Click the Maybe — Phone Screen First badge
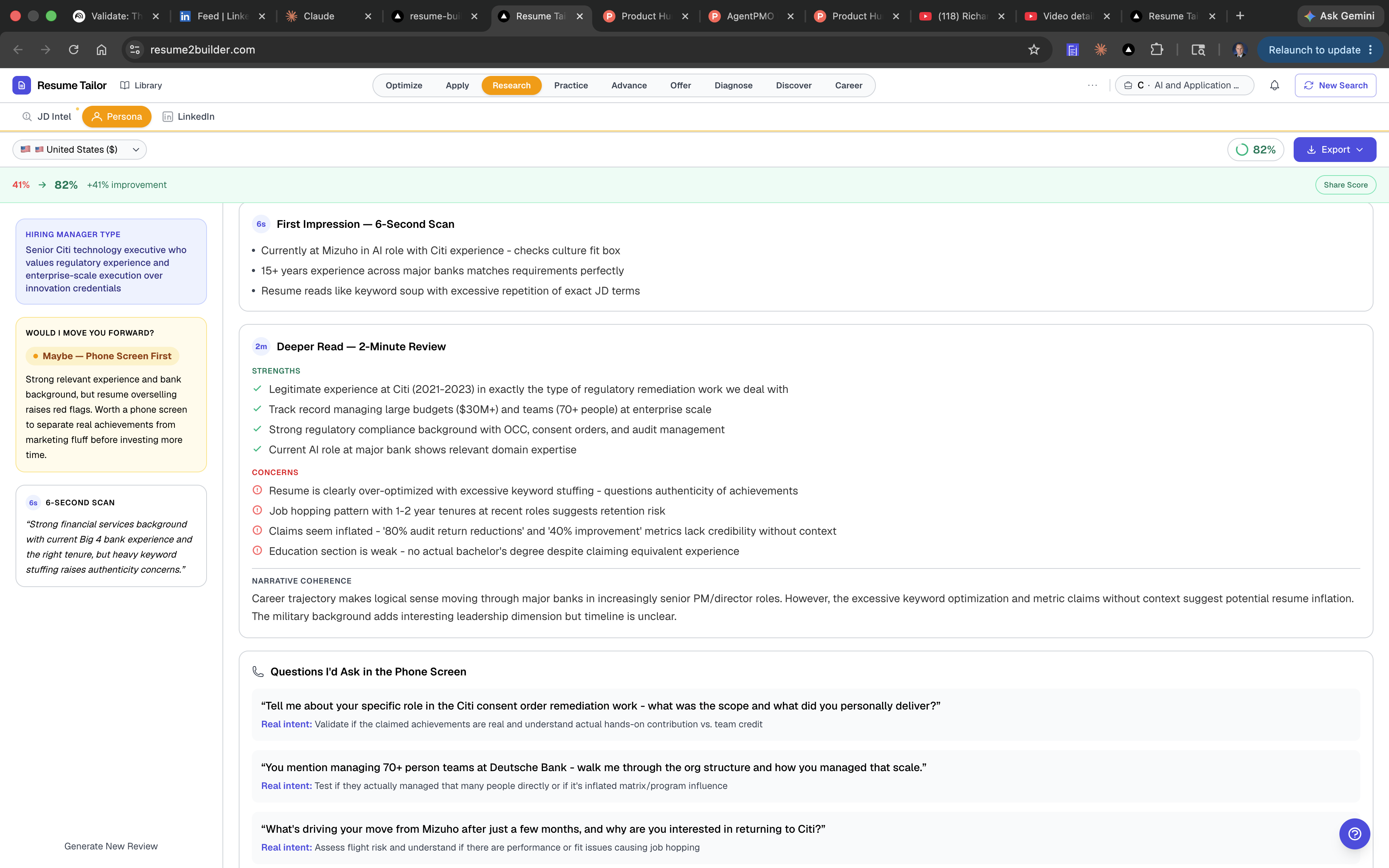The height and width of the screenshot is (868, 1389). click(102, 356)
